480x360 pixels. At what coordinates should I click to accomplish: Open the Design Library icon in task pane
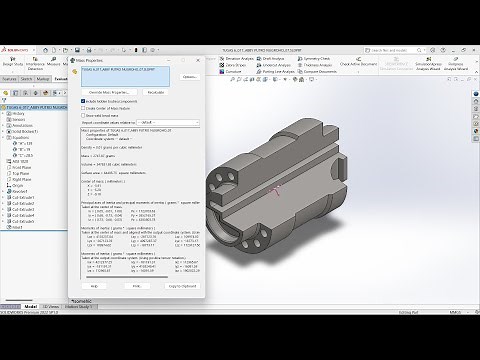click(476, 109)
